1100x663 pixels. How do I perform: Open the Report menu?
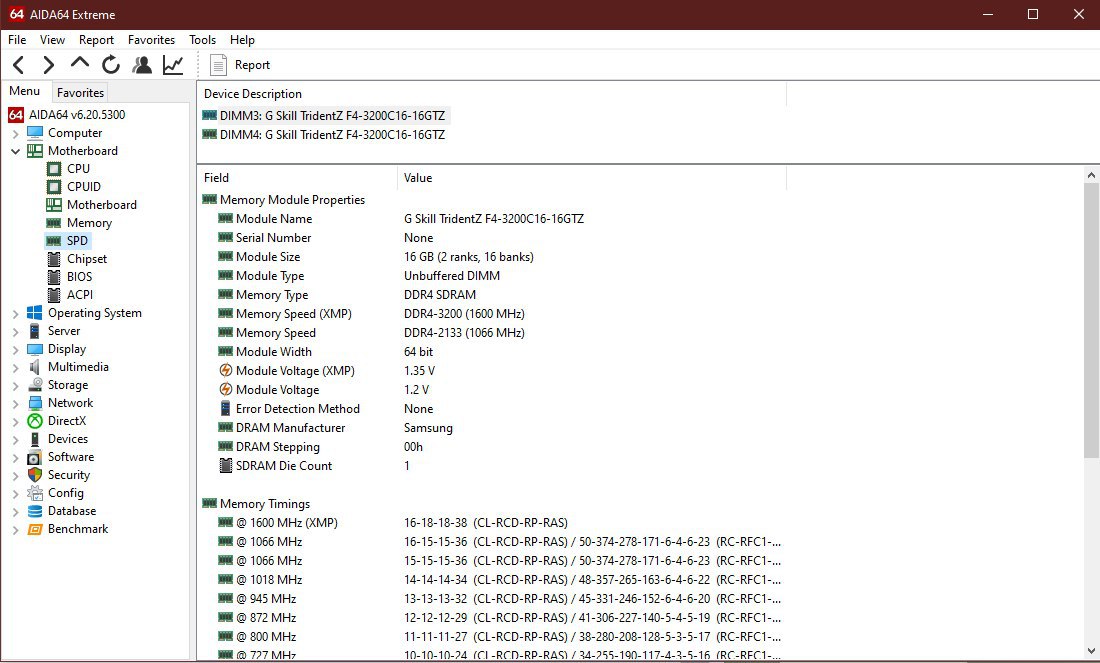click(x=96, y=40)
